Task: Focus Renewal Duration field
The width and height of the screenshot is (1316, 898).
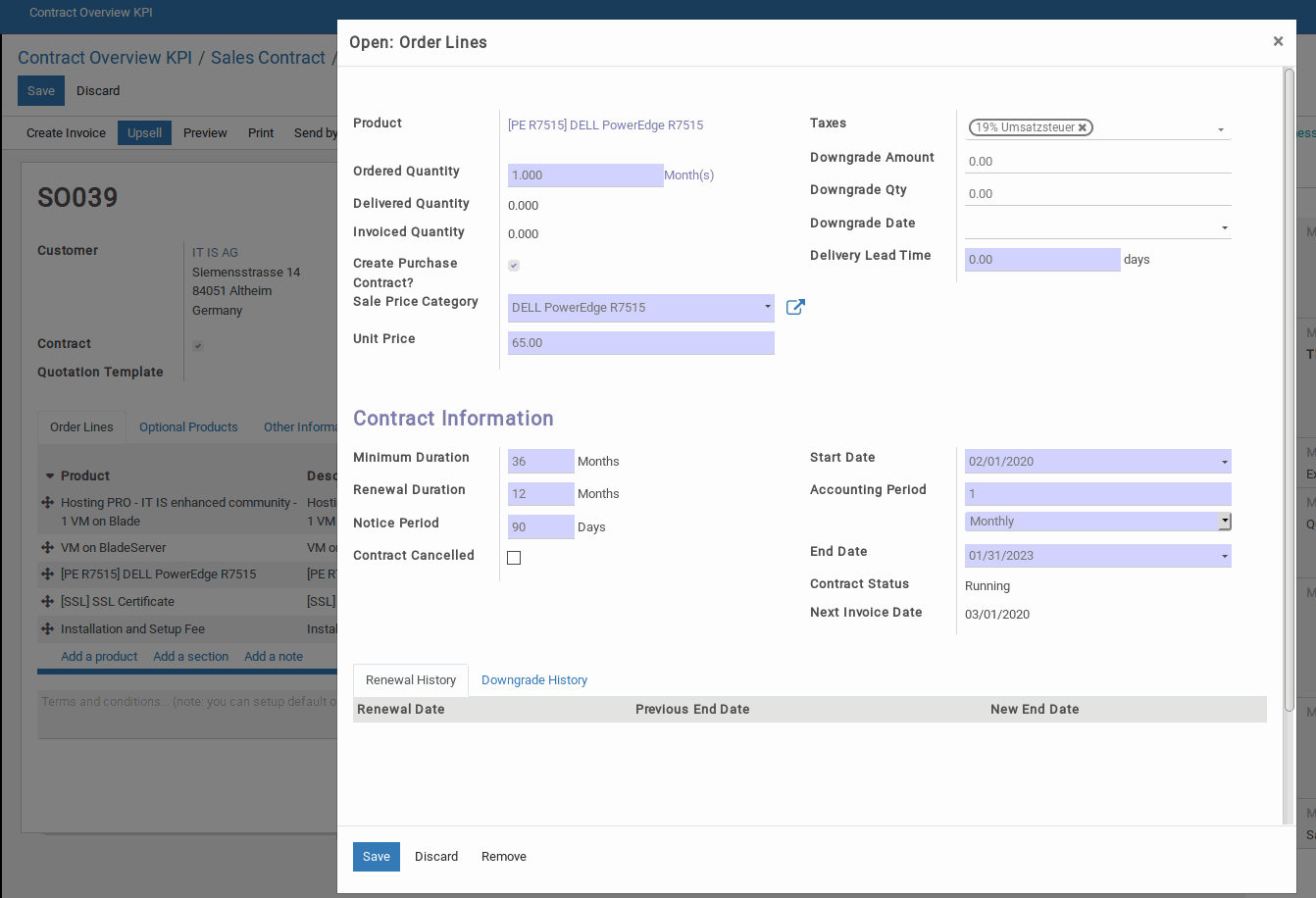Action: coord(541,494)
